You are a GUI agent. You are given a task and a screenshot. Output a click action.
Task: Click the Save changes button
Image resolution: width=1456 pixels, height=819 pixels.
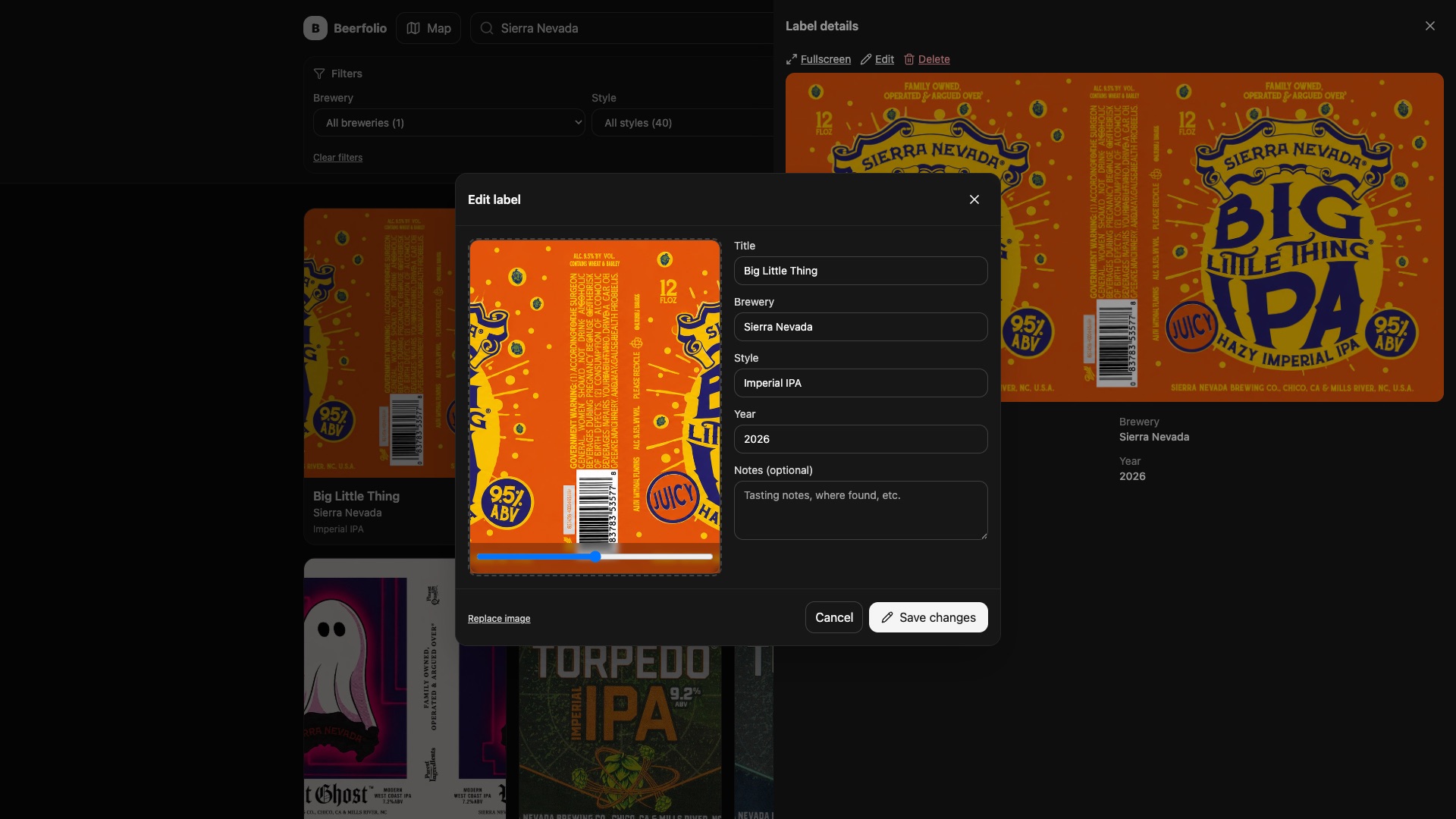pos(928,617)
